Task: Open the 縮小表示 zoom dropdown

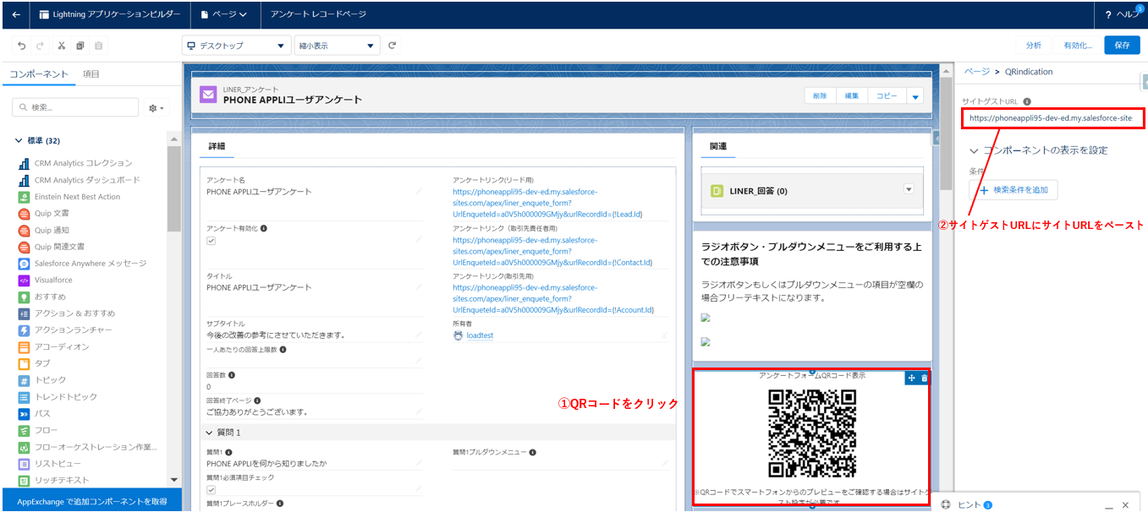Action: click(x=337, y=45)
